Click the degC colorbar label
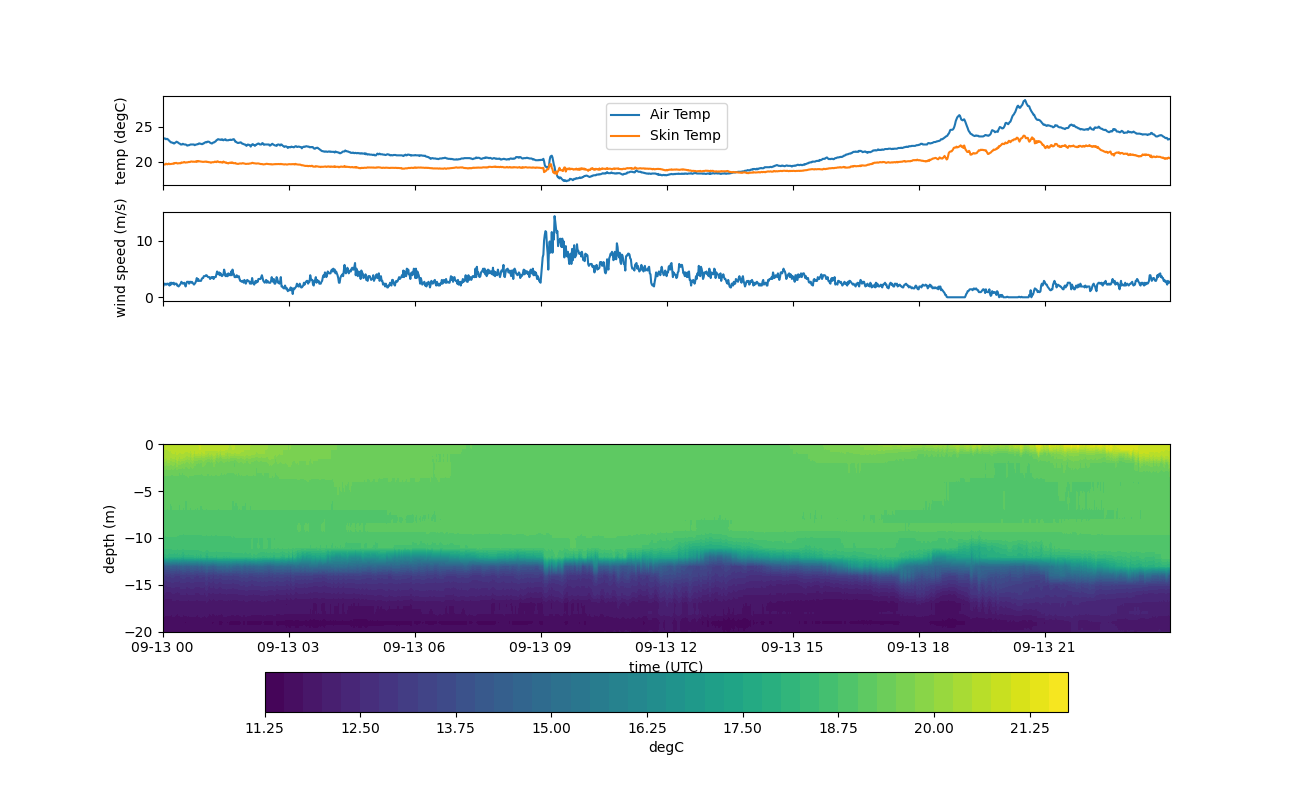 coord(666,748)
